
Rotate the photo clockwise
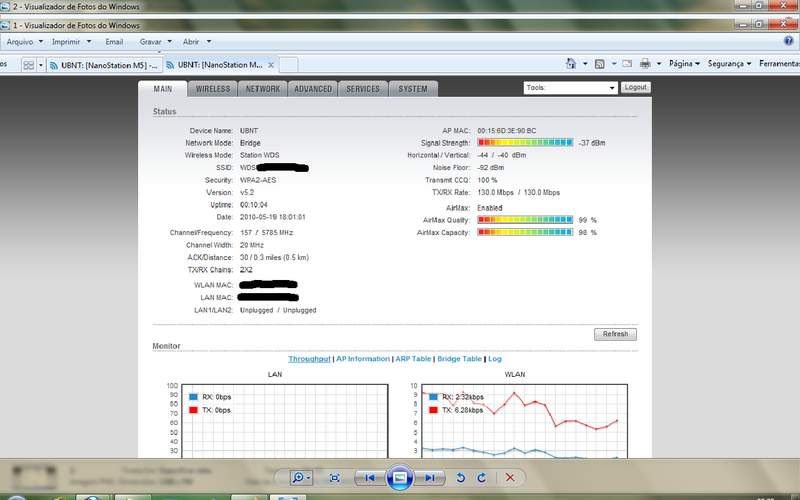pos(482,478)
